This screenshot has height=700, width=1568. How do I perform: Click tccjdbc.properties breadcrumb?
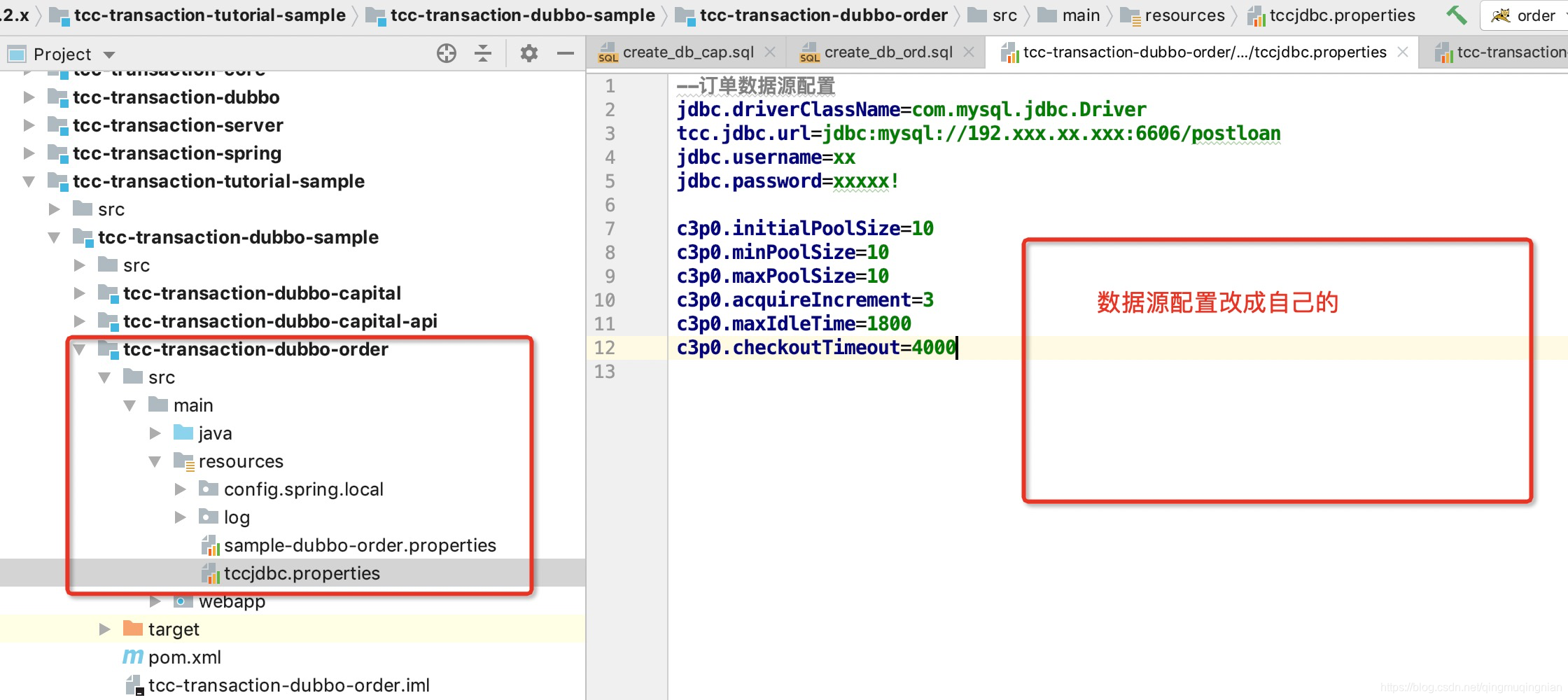tap(1342, 15)
